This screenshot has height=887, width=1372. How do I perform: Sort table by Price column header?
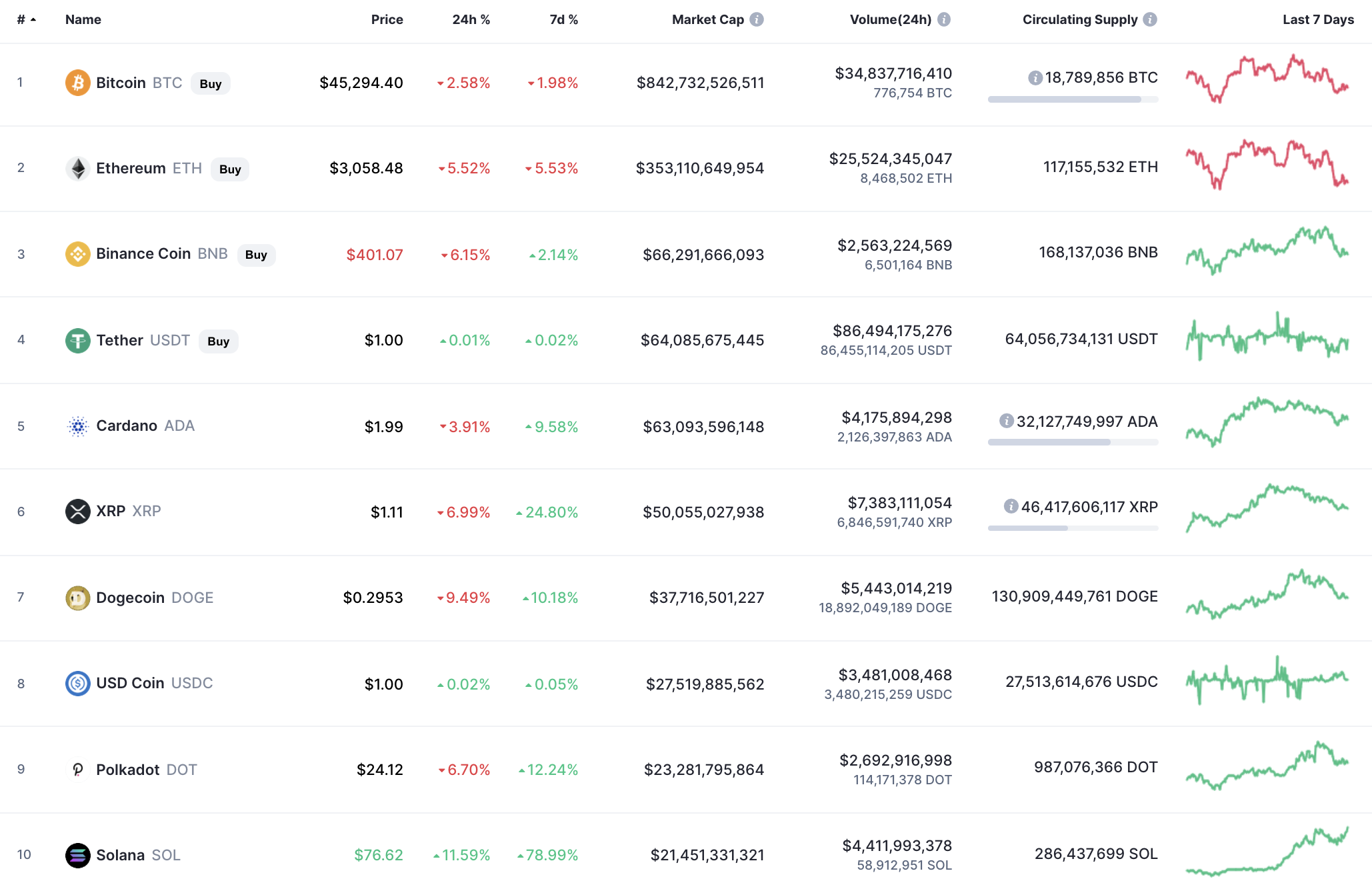coord(387,19)
